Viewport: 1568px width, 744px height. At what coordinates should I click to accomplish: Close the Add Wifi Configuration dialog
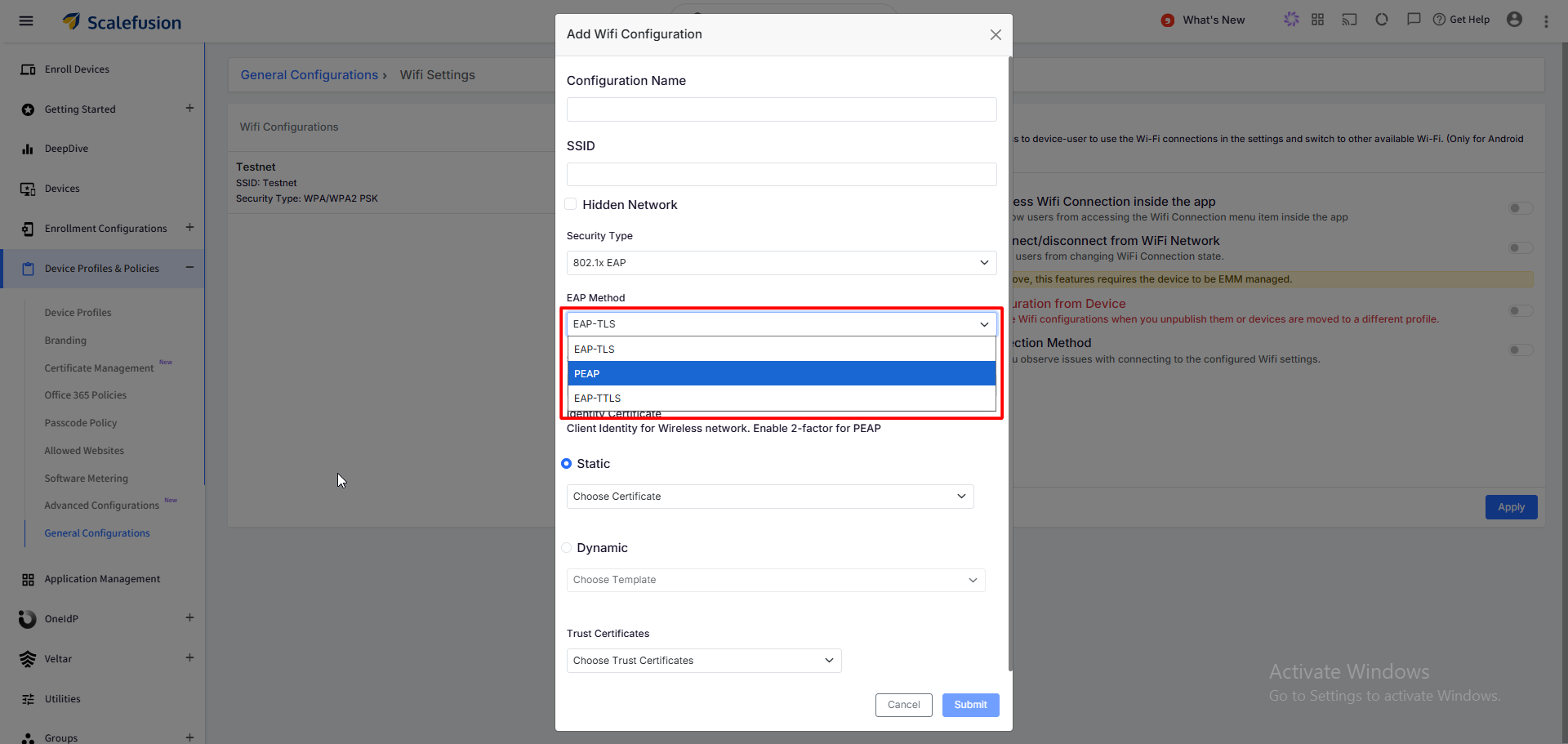(x=996, y=34)
